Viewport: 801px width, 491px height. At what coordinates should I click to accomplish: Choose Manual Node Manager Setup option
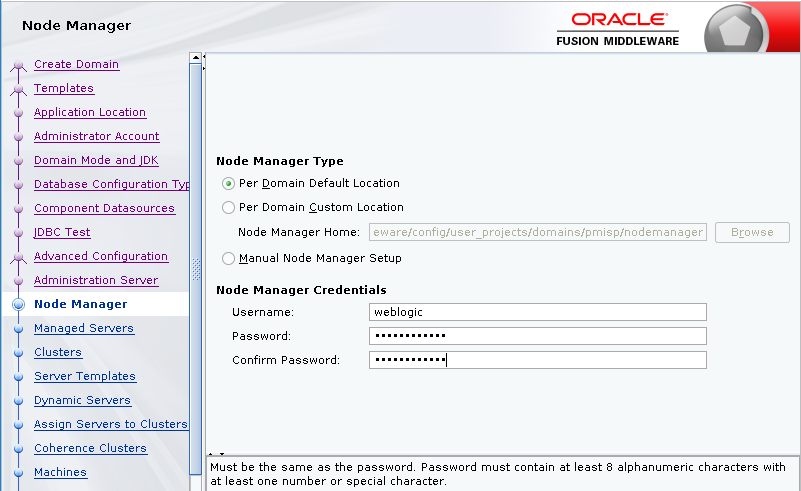pos(229,259)
